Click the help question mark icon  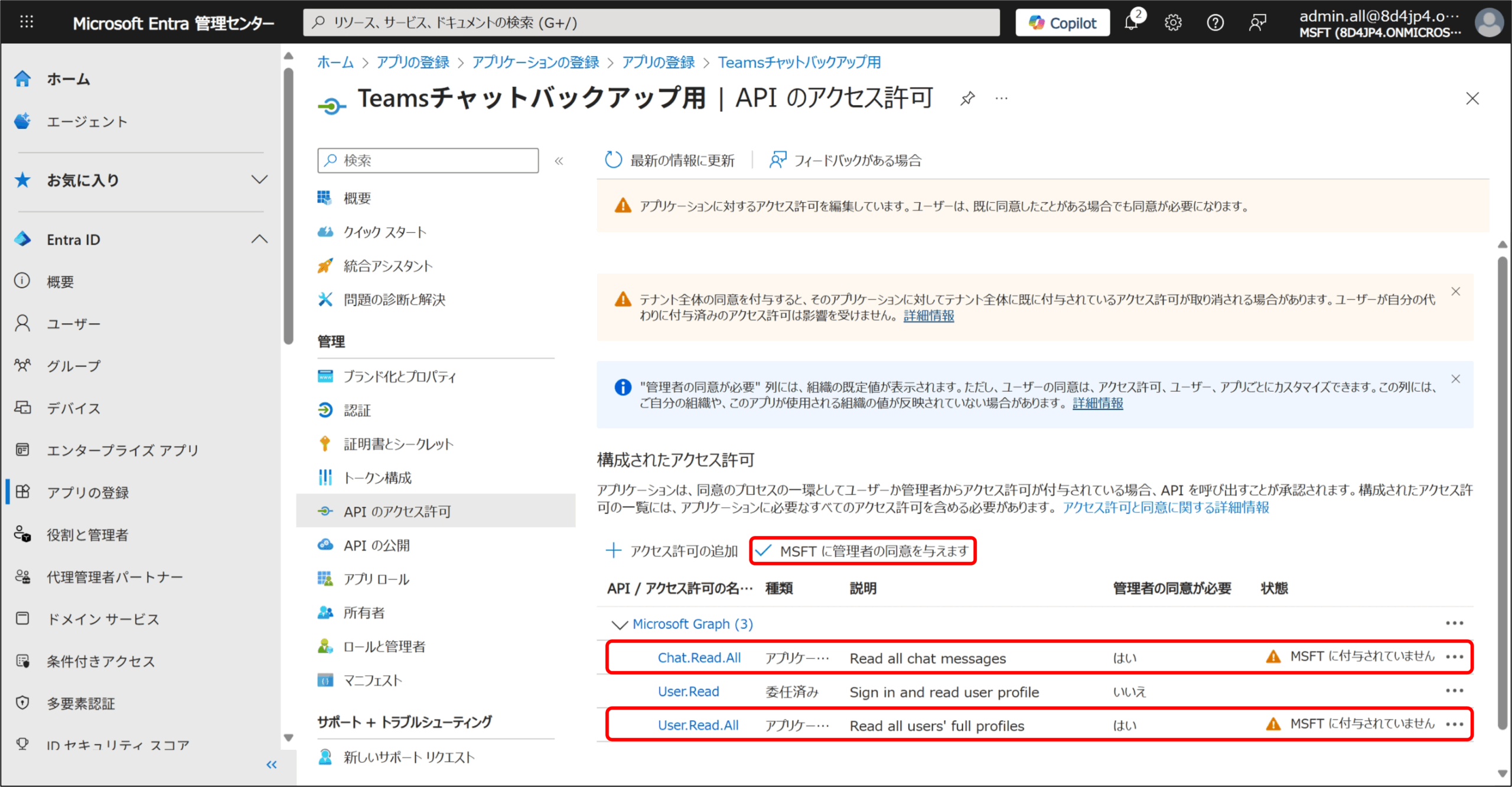click(x=1215, y=23)
